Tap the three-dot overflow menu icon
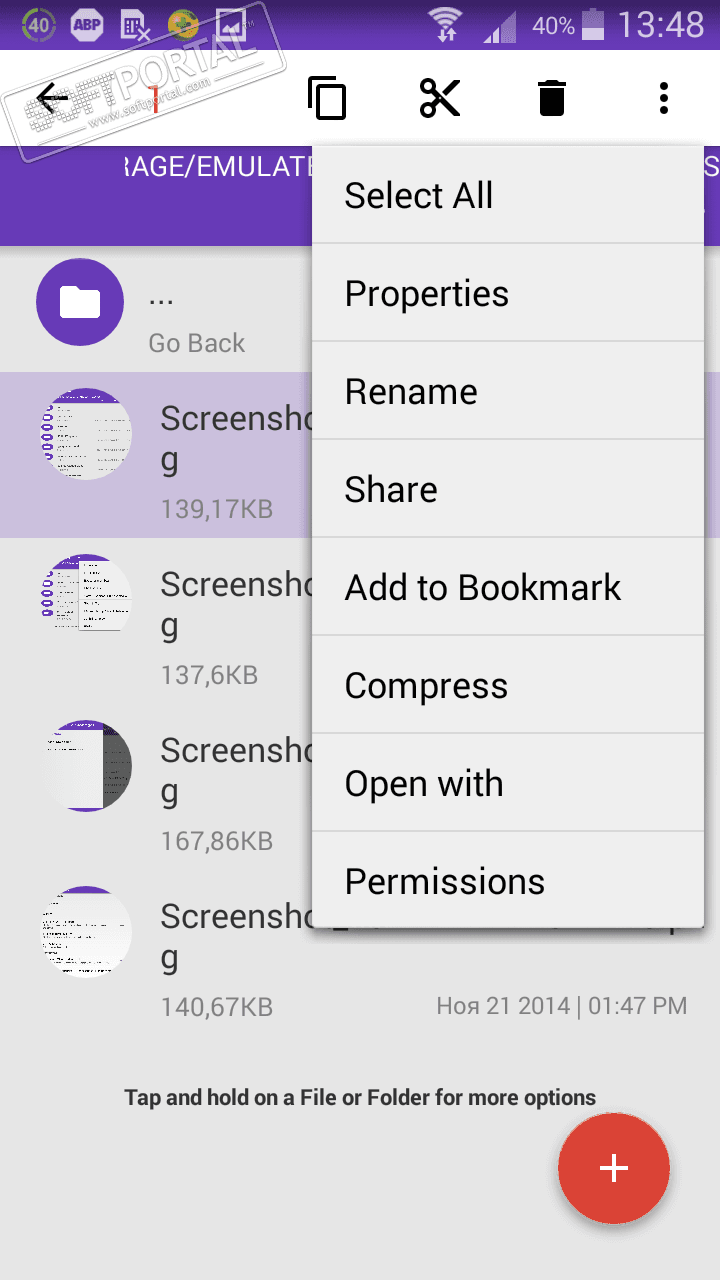The image size is (720, 1280). click(663, 98)
